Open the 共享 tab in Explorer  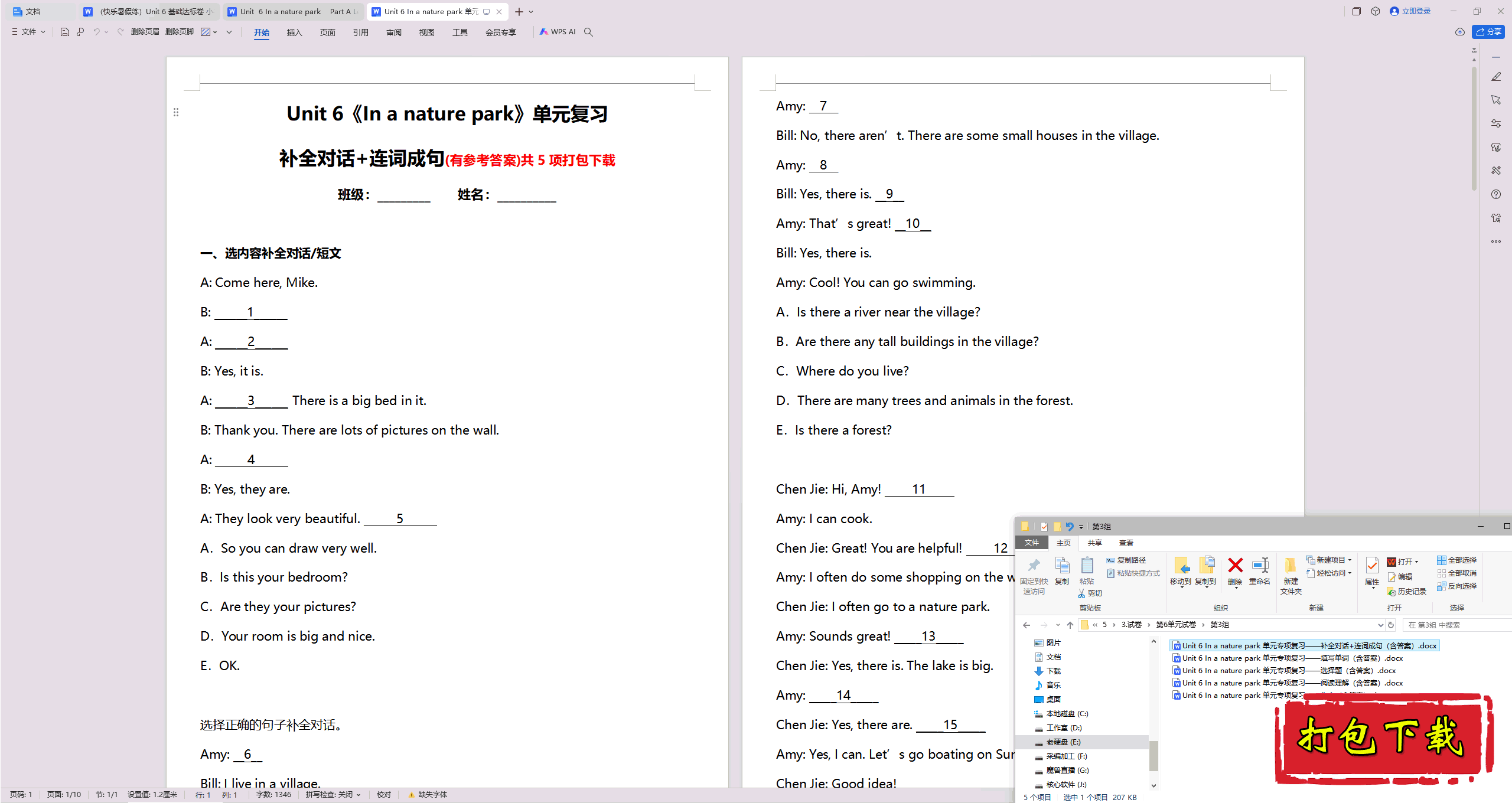pyautogui.click(x=1095, y=543)
